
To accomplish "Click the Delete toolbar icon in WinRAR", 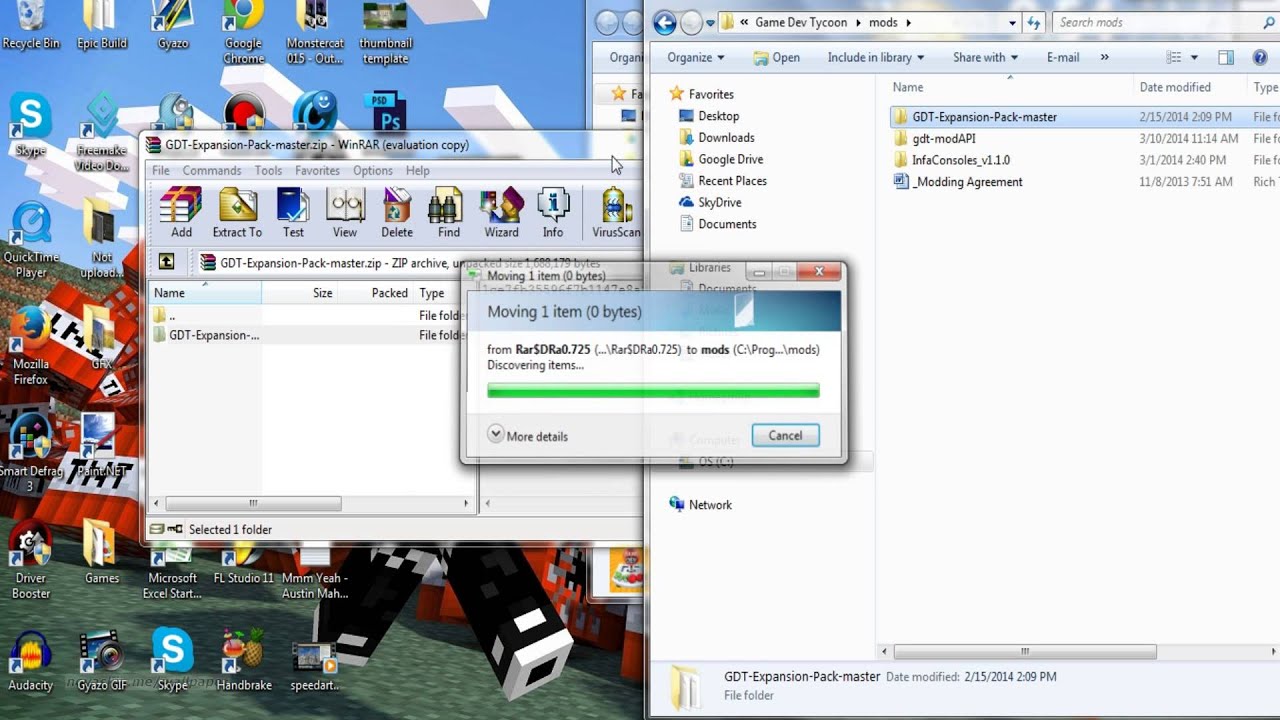I will (397, 213).
